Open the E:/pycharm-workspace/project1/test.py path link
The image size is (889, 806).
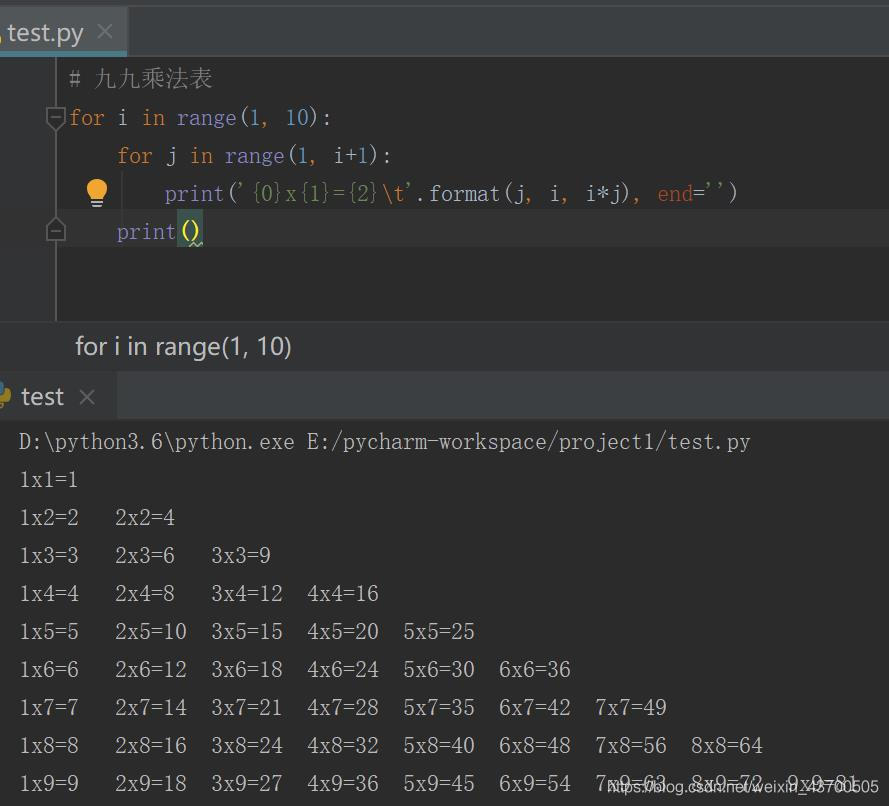528,442
